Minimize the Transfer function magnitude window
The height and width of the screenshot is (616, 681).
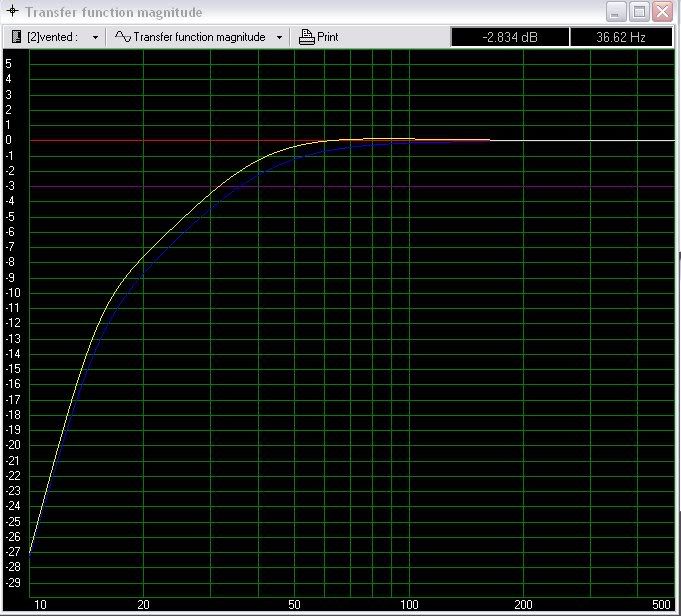[x=616, y=11]
